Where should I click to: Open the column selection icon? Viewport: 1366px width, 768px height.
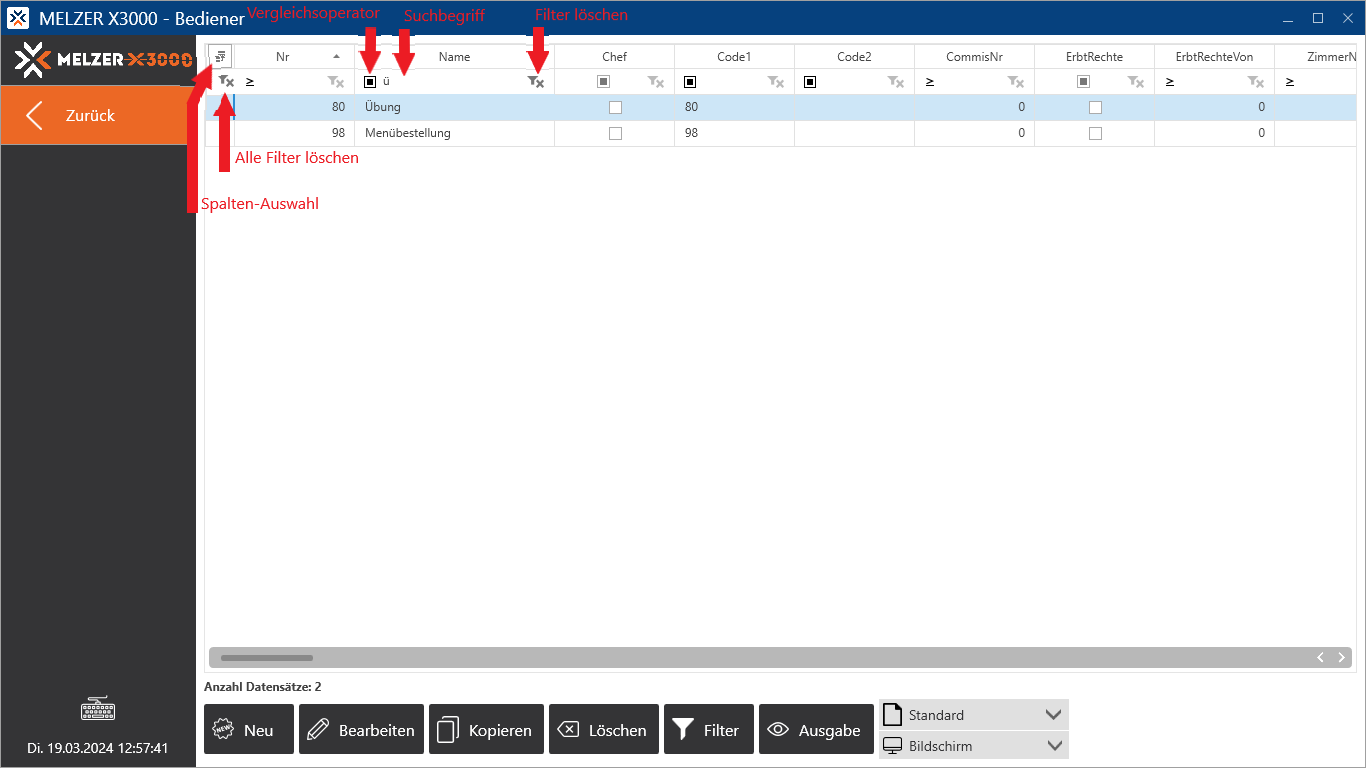click(x=220, y=57)
